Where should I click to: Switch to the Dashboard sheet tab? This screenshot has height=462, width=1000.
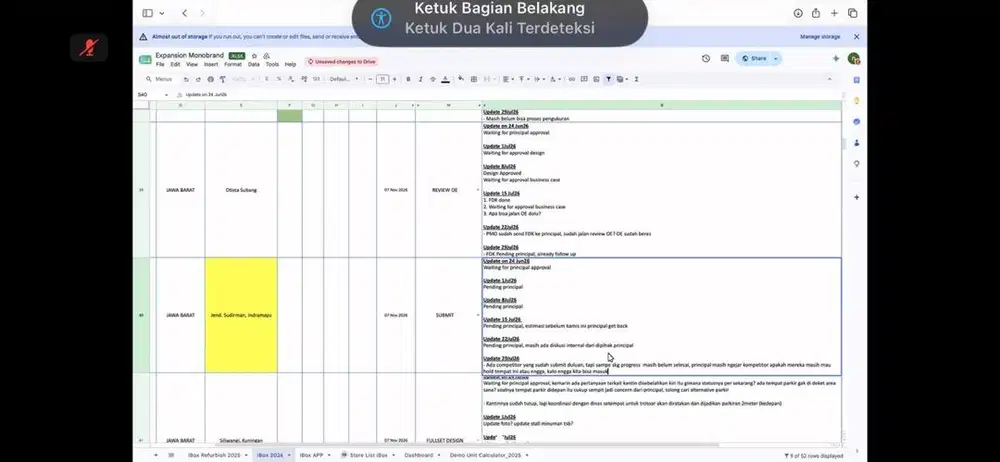(418, 455)
